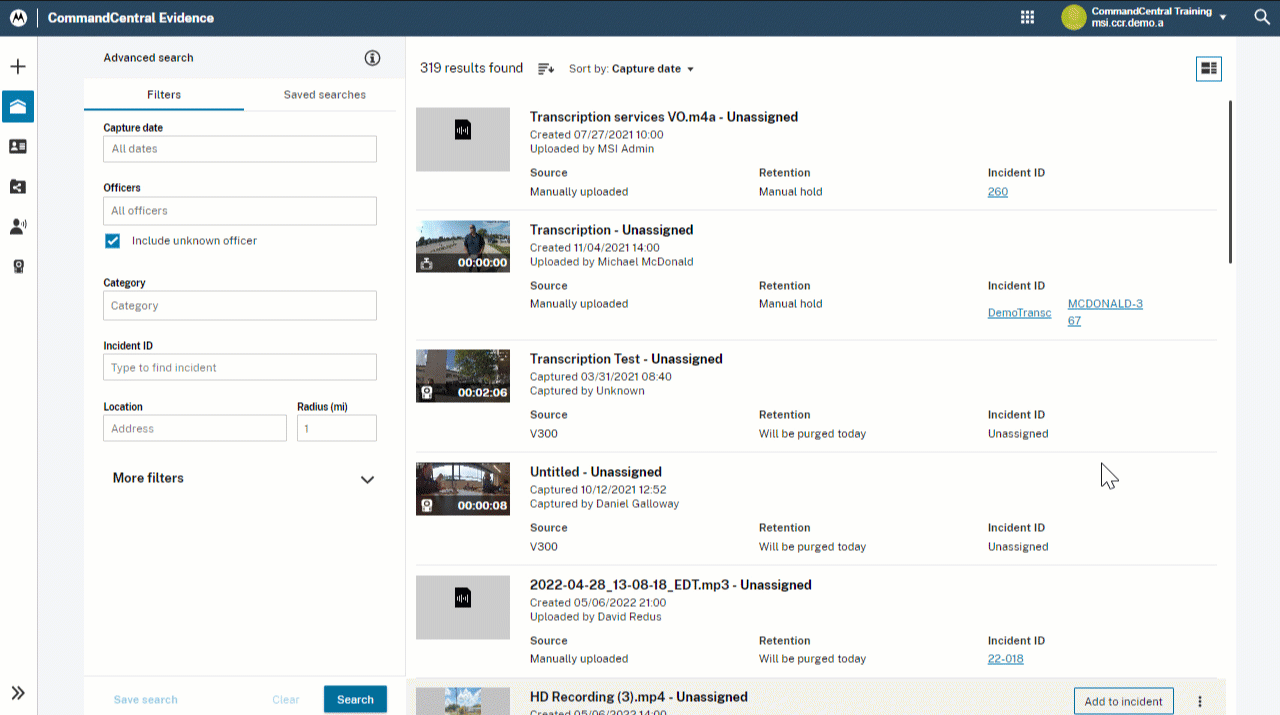The width and height of the screenshot is (1280, 715).
Task: Click the Add to incident button
Action: pos(1123,701)
